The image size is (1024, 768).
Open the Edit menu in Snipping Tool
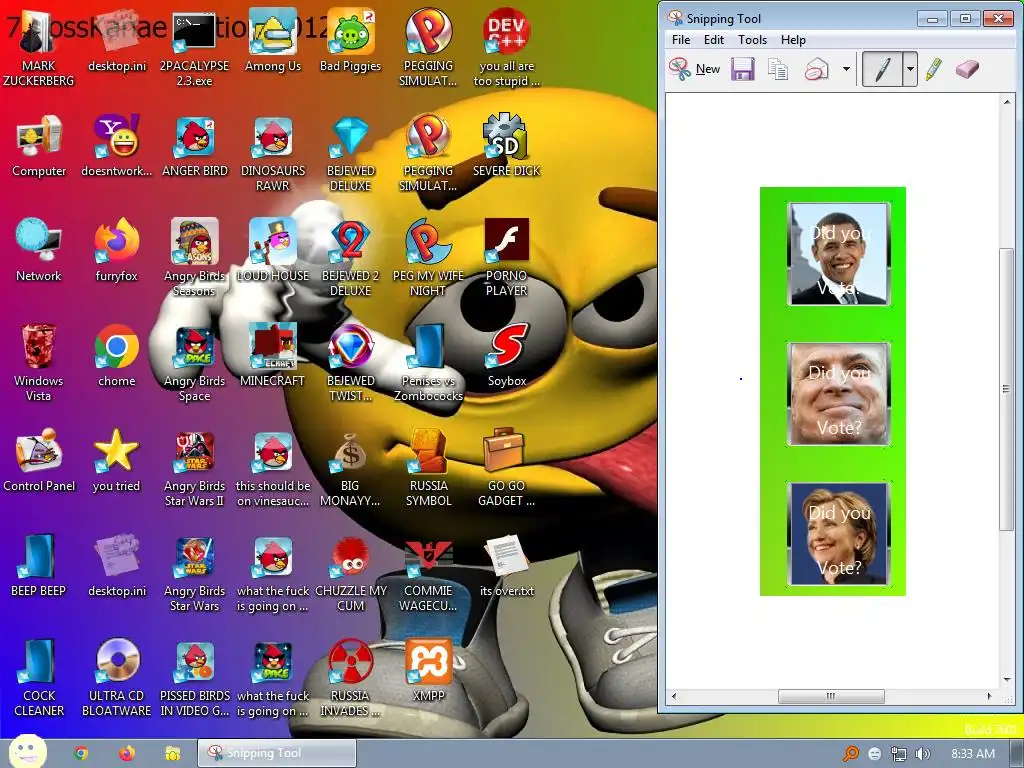[713, 40]
